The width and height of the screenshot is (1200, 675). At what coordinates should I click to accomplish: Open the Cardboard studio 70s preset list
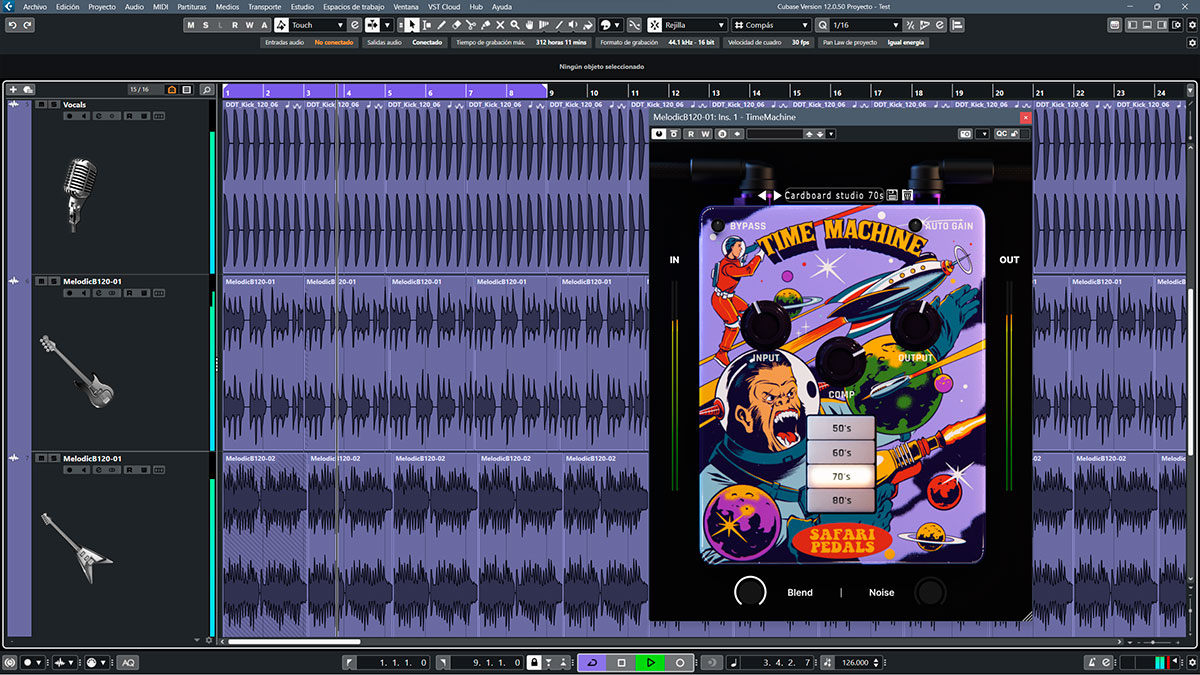(834, 195)
